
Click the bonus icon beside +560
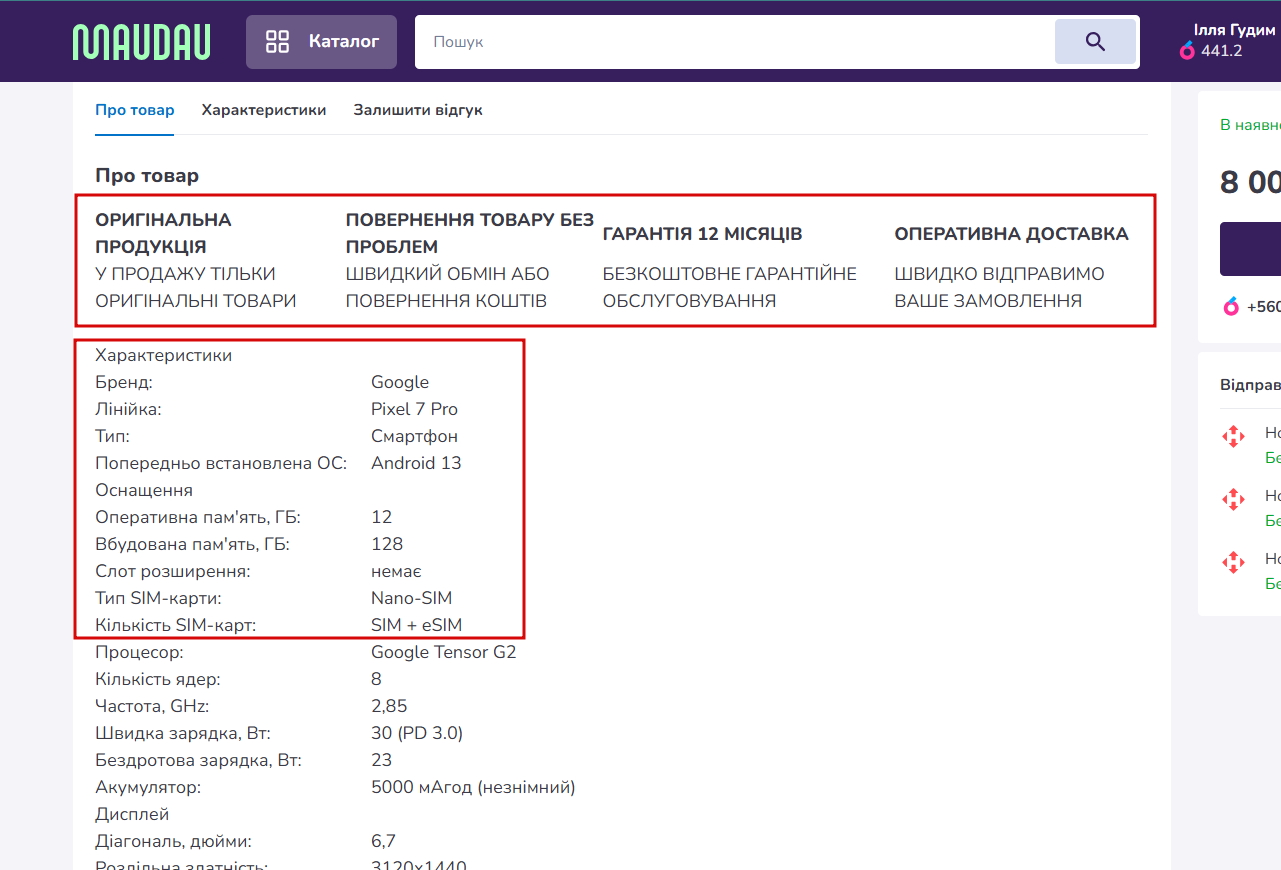[x=1231, y=307]
